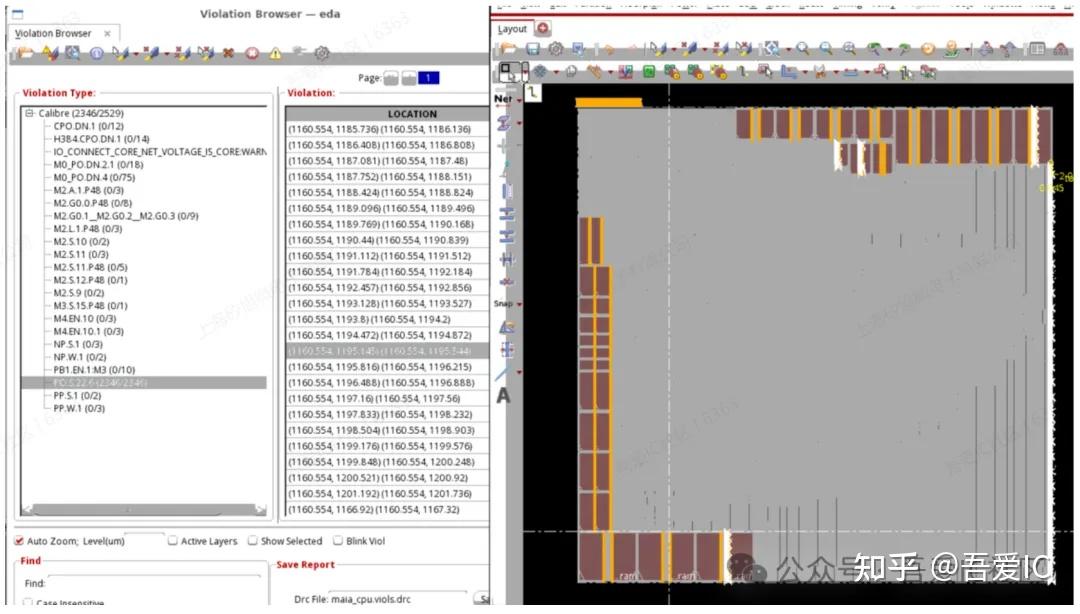Viewport: 1080px width, 614px height.
Task: Open a results database in the Violation Browser toolbar
Action: pos(25,54)
